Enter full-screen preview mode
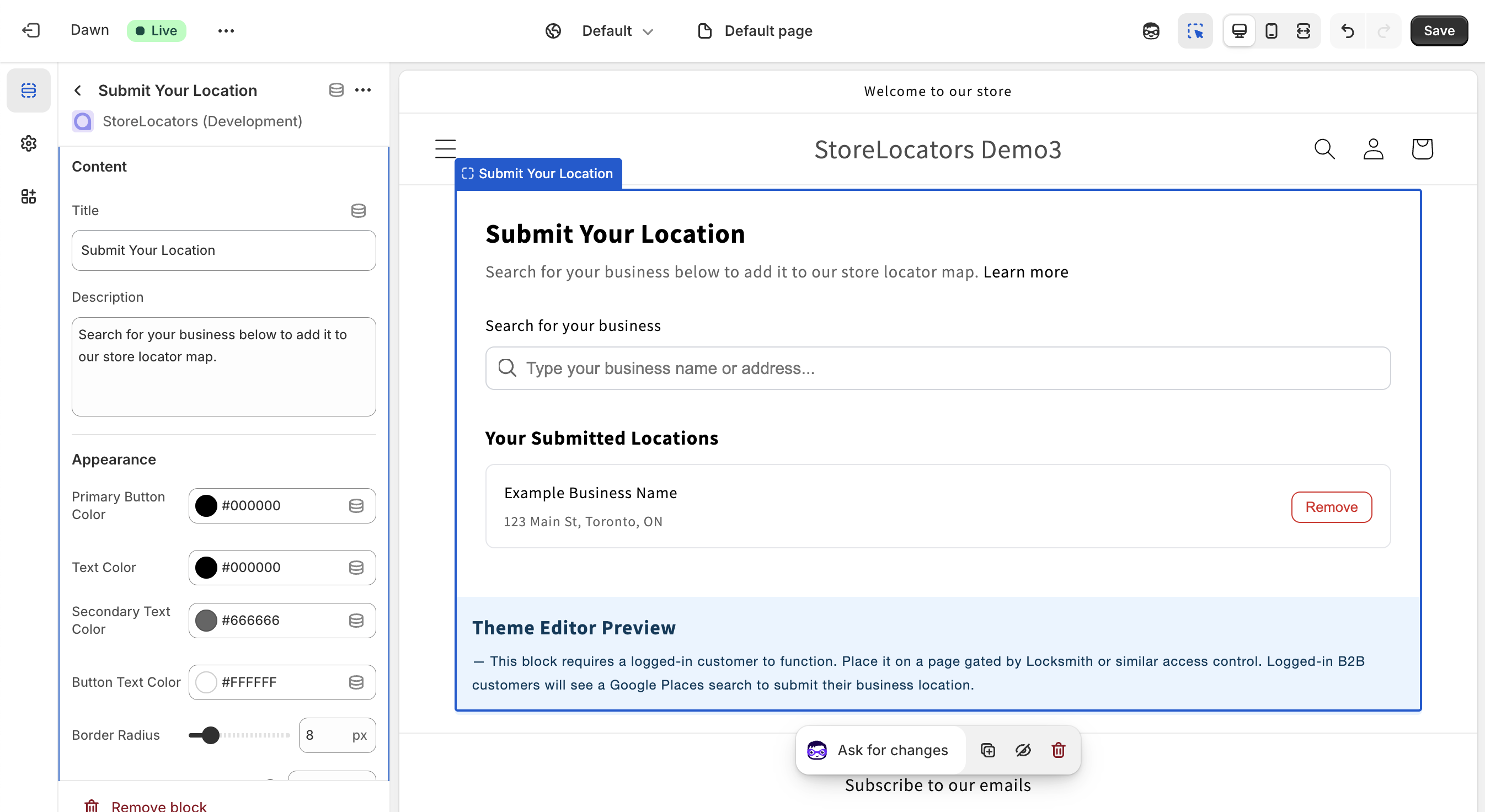Screen dimensions: 1485x812 [x=1304, y=30]
